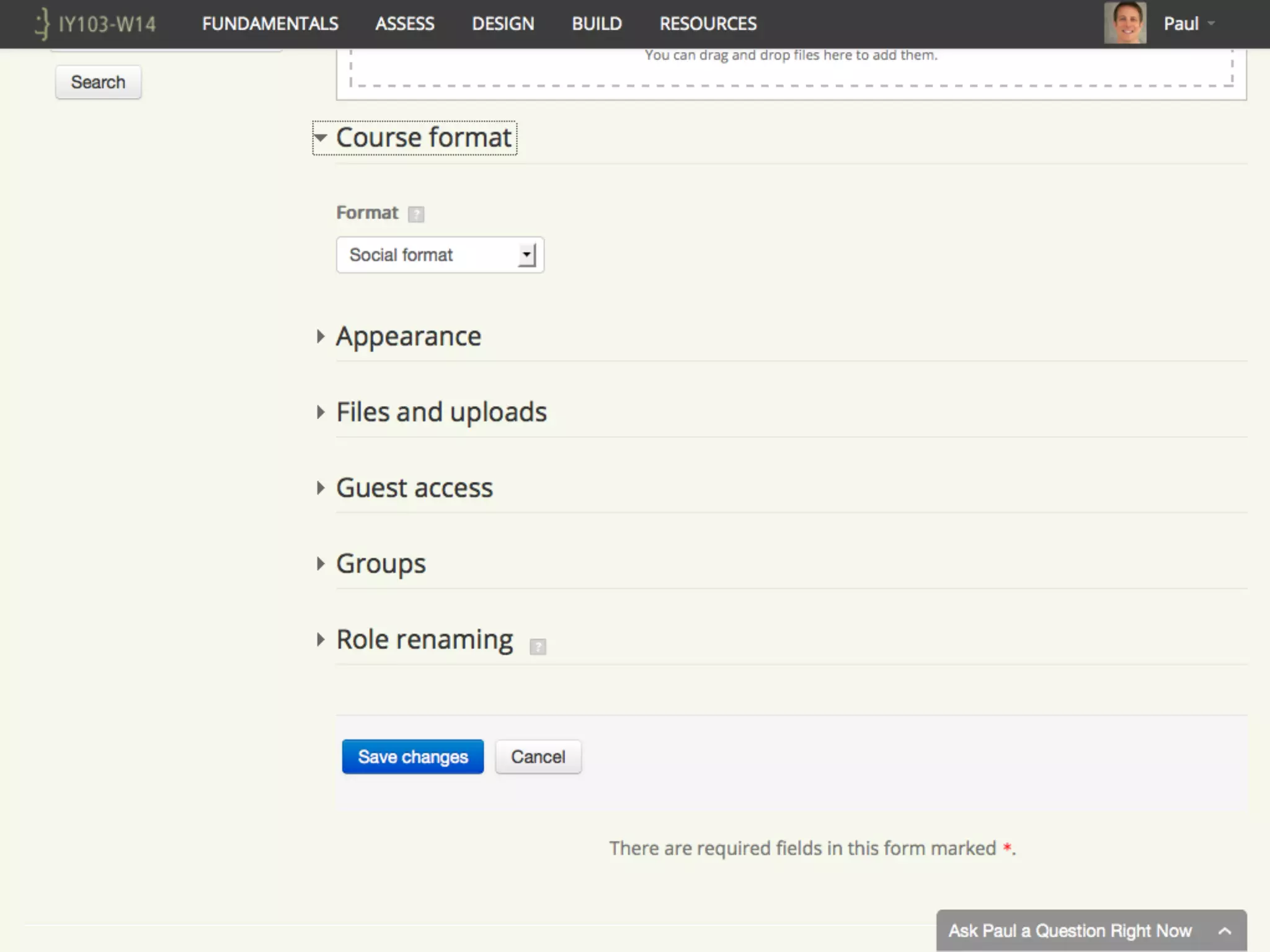The image size is (1270, 952).
Task: Expand the Groups section
Action: coord(380,564)
